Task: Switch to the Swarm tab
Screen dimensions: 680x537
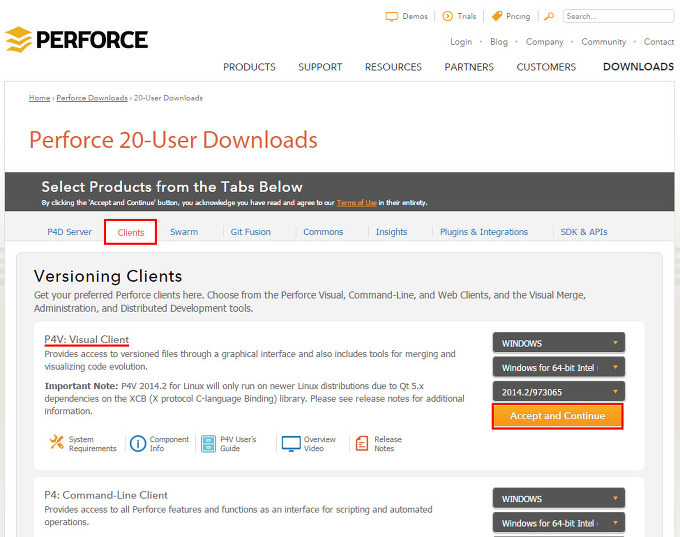Action: pyautogui.click(x=184, y=232)
